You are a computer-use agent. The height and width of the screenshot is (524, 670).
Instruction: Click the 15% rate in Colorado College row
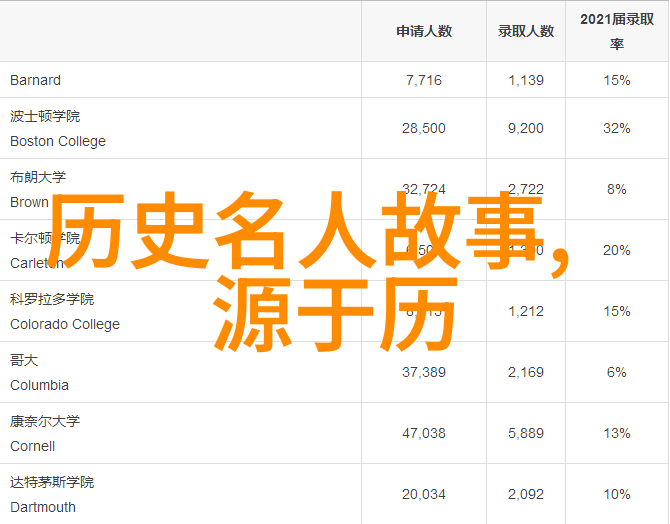[x=617, y=311]
